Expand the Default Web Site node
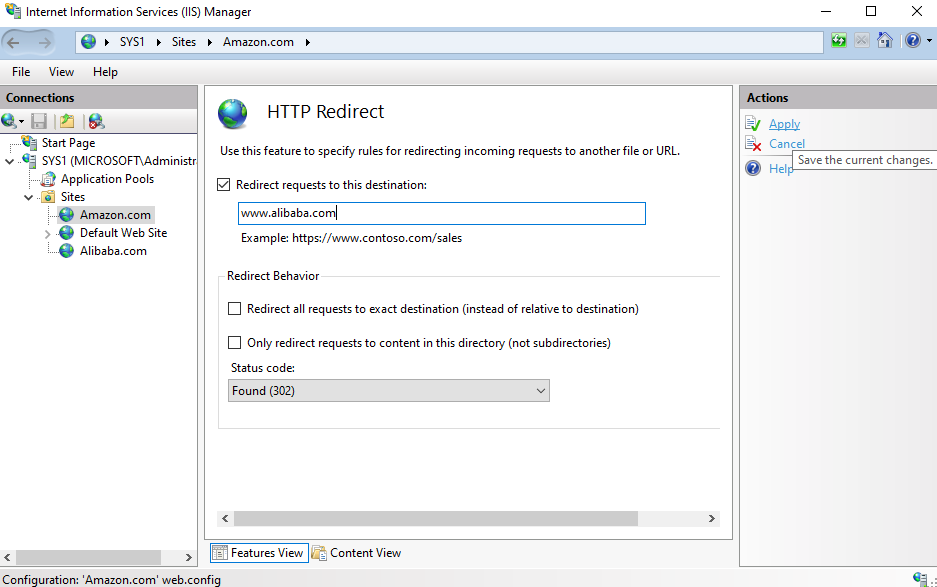 [48, 234]
